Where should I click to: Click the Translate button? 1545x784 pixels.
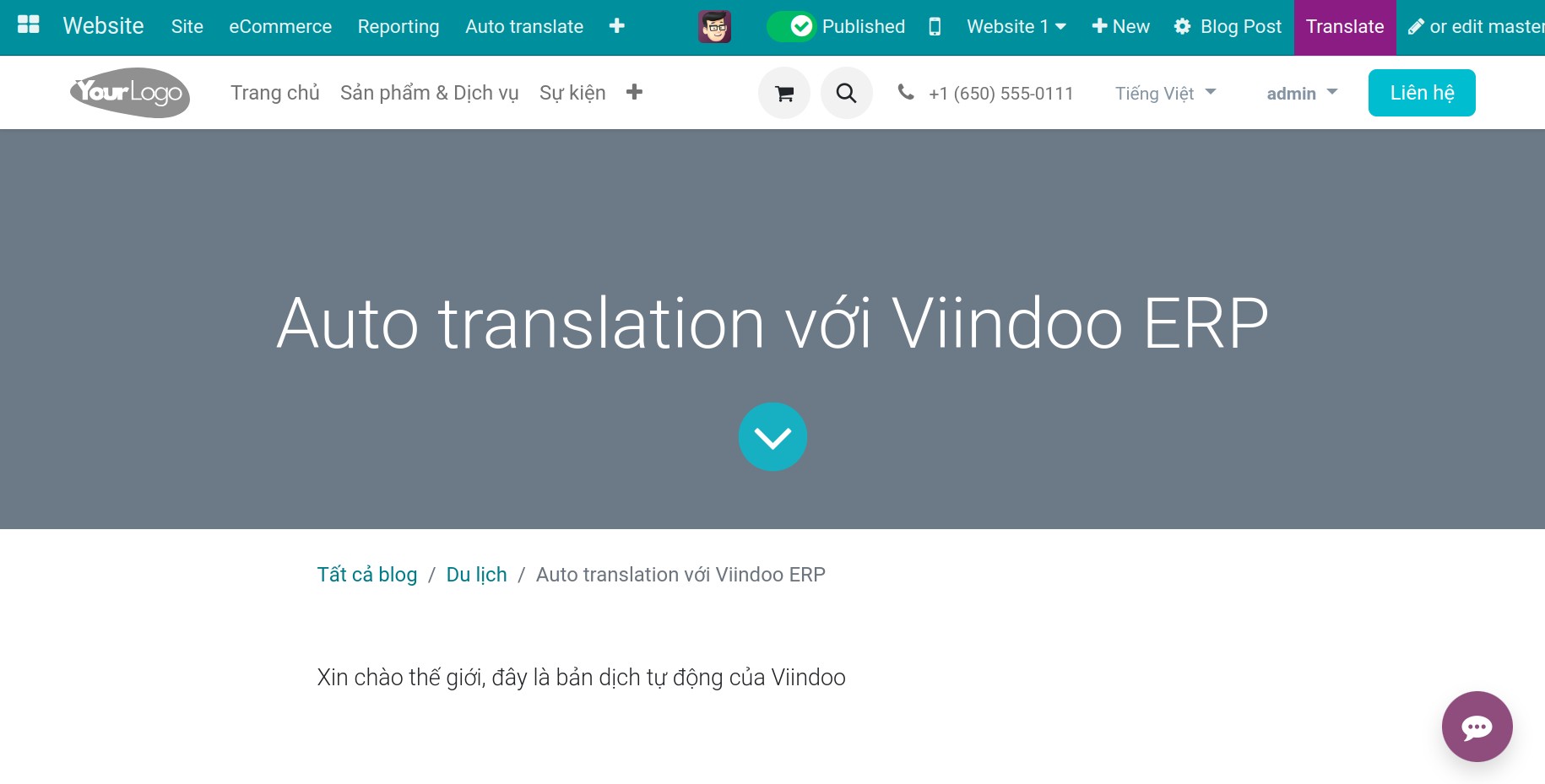click(x=1345, y=27)
